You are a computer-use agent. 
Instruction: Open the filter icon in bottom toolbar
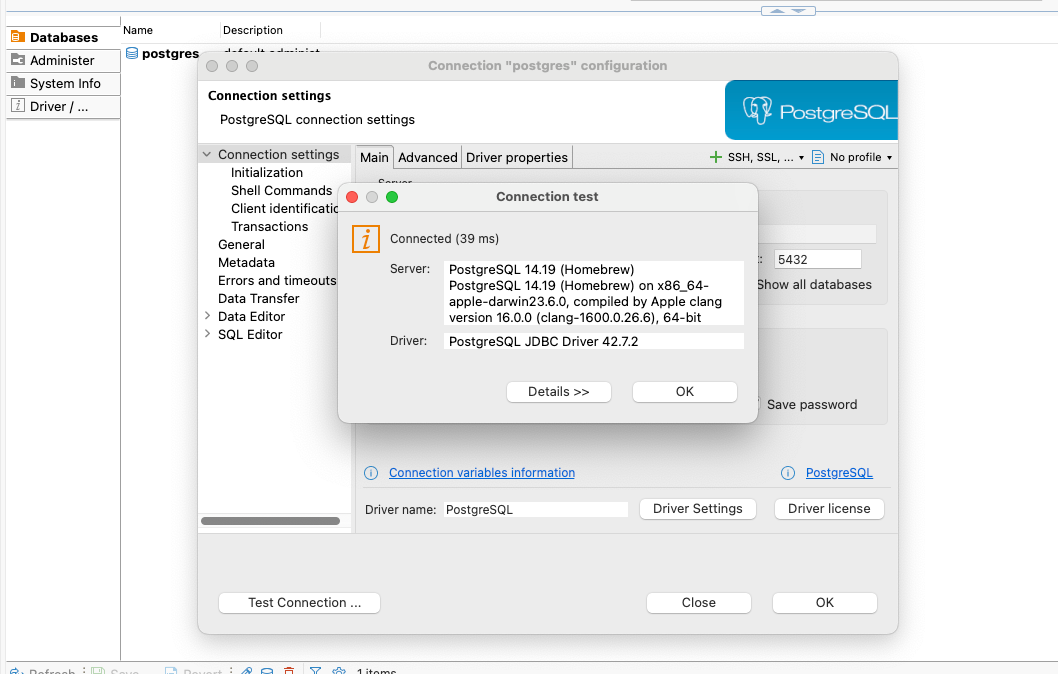[315, 670]
